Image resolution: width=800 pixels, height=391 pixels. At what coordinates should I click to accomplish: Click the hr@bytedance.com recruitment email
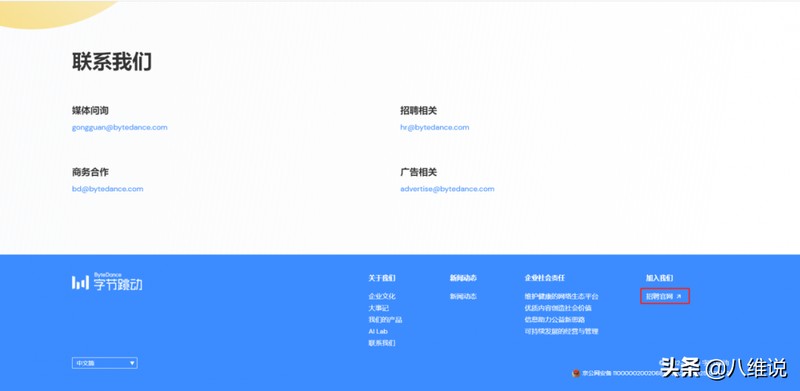(434, 128)
